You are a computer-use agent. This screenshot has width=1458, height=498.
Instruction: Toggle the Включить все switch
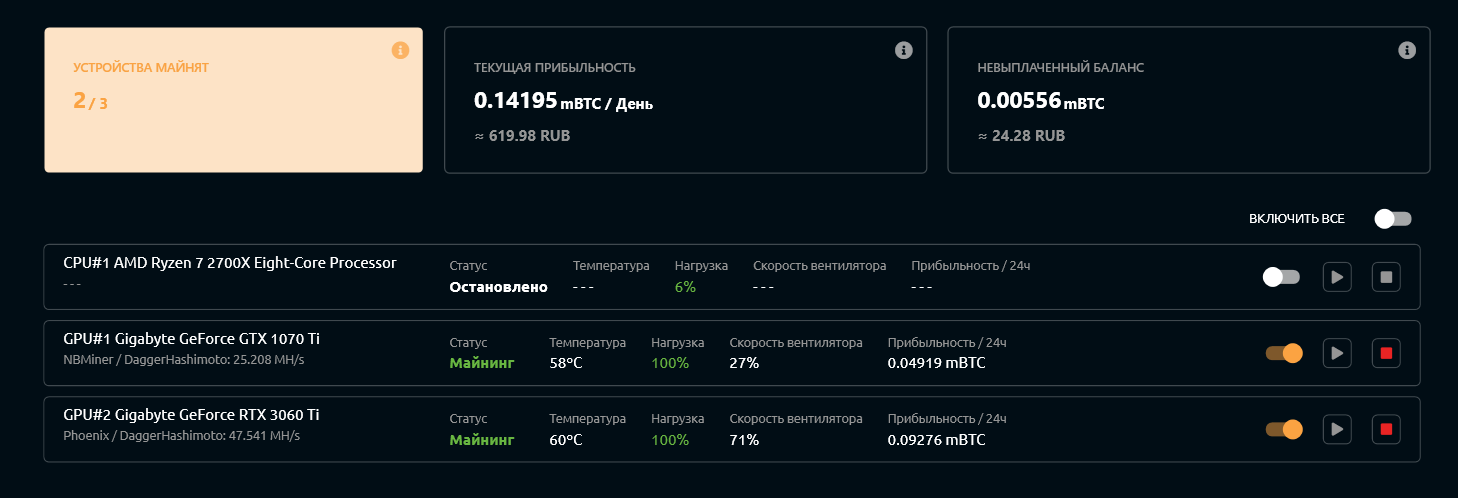1393,219
